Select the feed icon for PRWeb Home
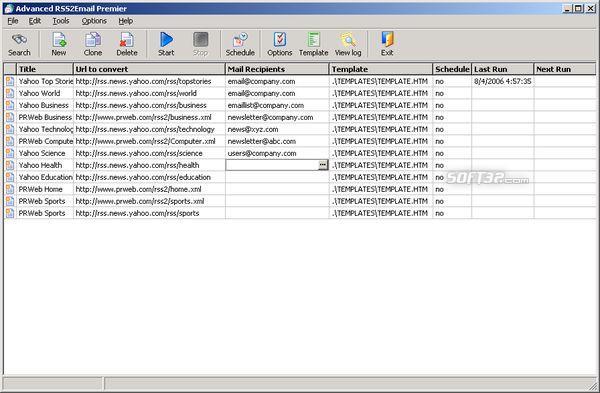Image resolution: width=600 pixels, height=393 pixels. (10, 189)
